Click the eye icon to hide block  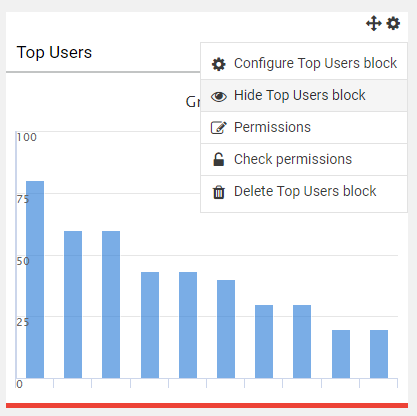(x=219, y=96)
